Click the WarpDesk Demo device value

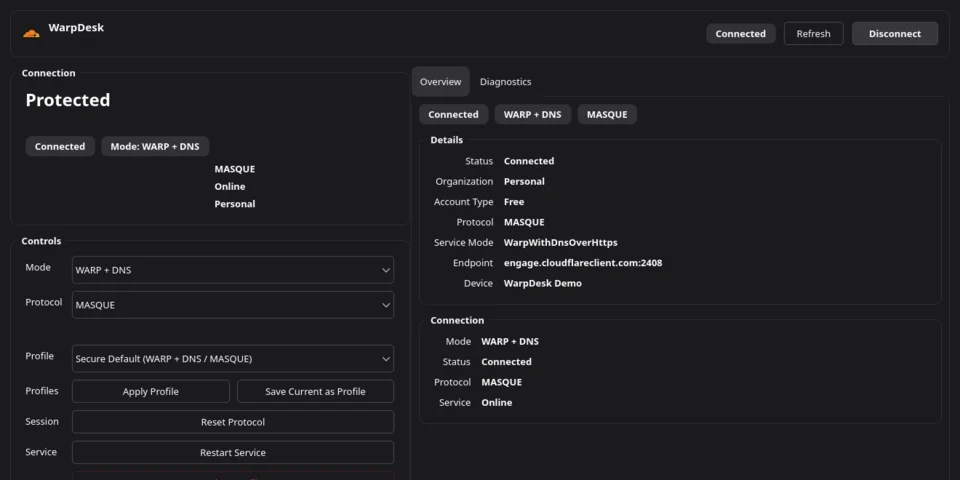click(542, 283)
